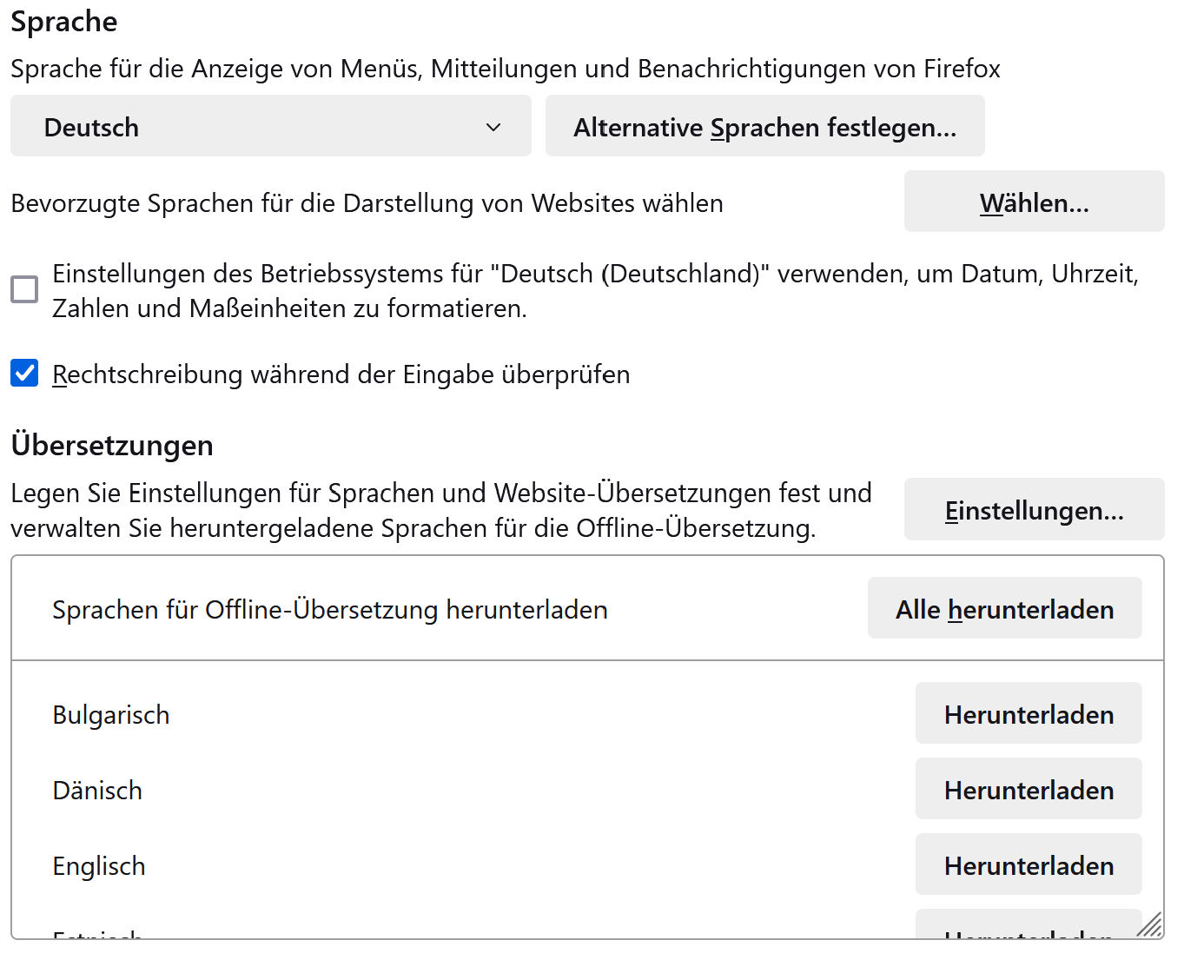Download the Dänisch language

click(x=1029, y=789)
